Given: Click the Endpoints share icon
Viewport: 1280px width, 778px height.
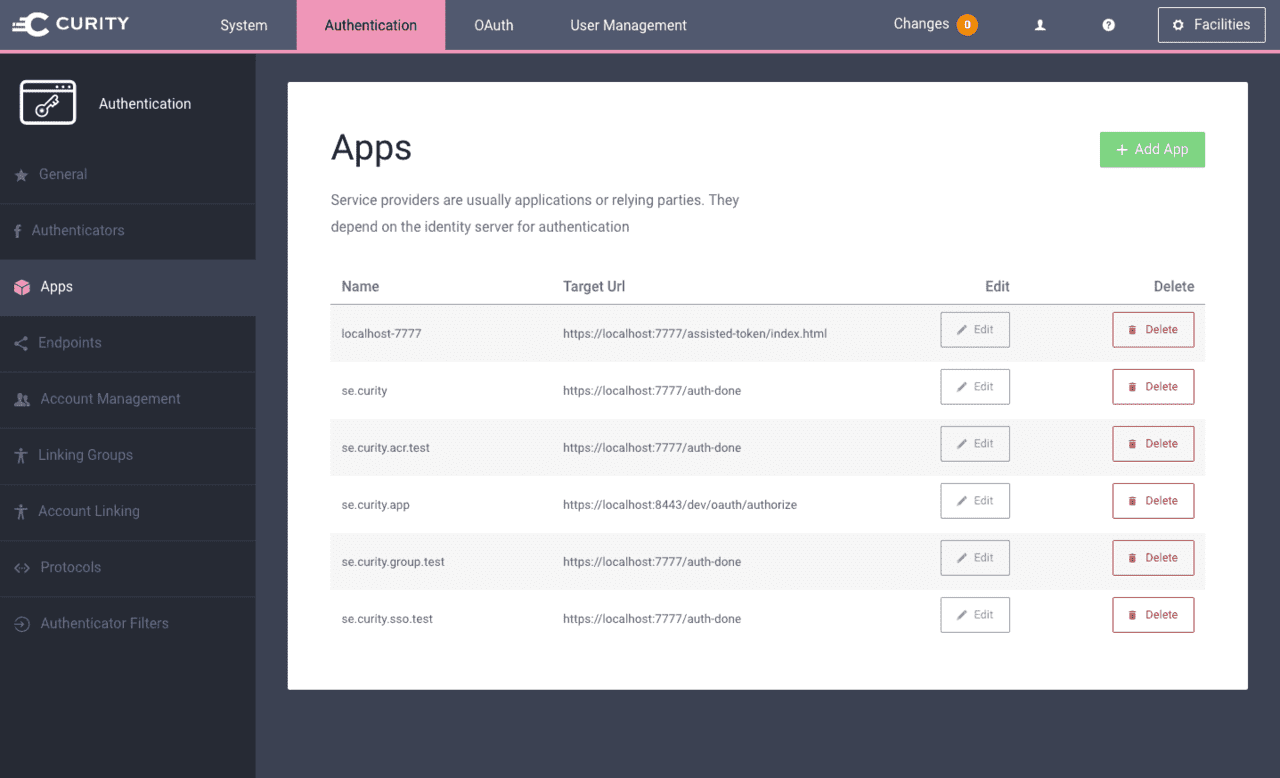Looking at the screenshot, I should [21, 343].
